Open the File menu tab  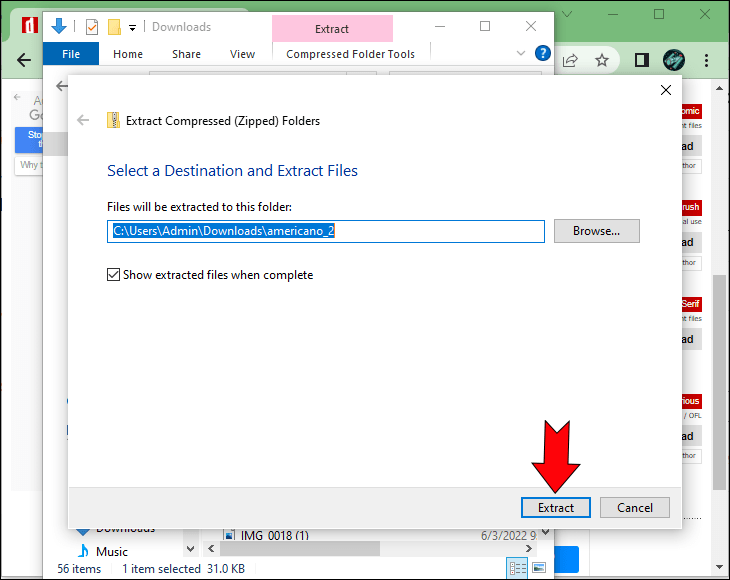[71, 54]
